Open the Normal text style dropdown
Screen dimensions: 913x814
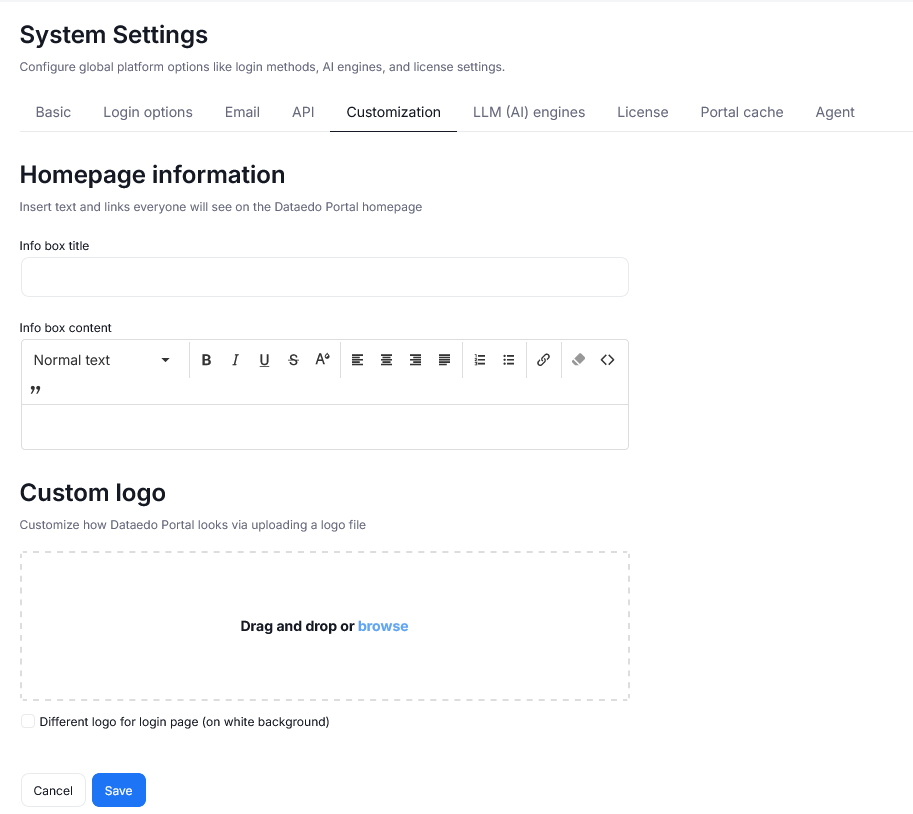[100, 359]
